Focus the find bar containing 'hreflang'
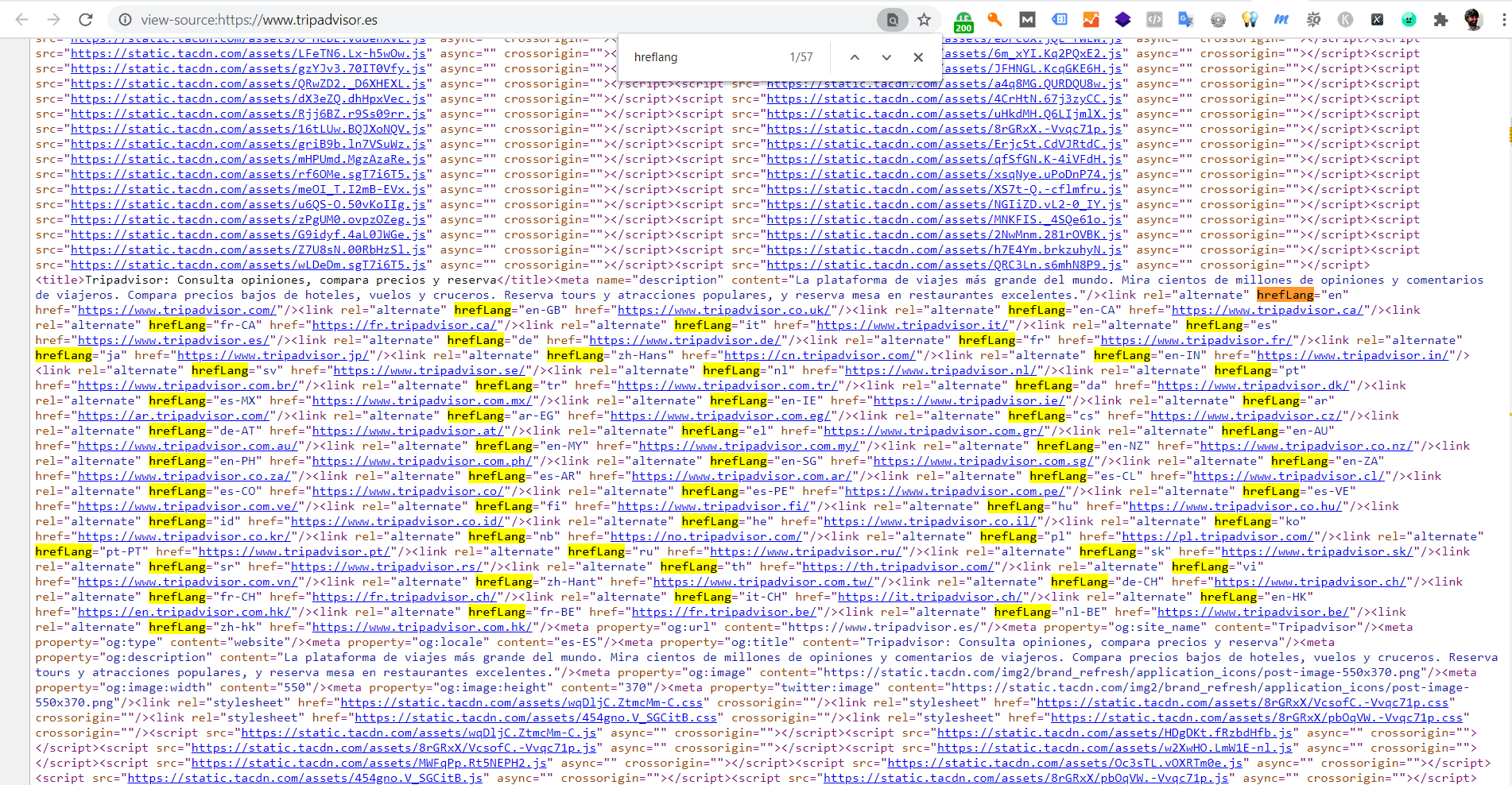Screen dimensions: 1512x785 (x=704, y=57)
